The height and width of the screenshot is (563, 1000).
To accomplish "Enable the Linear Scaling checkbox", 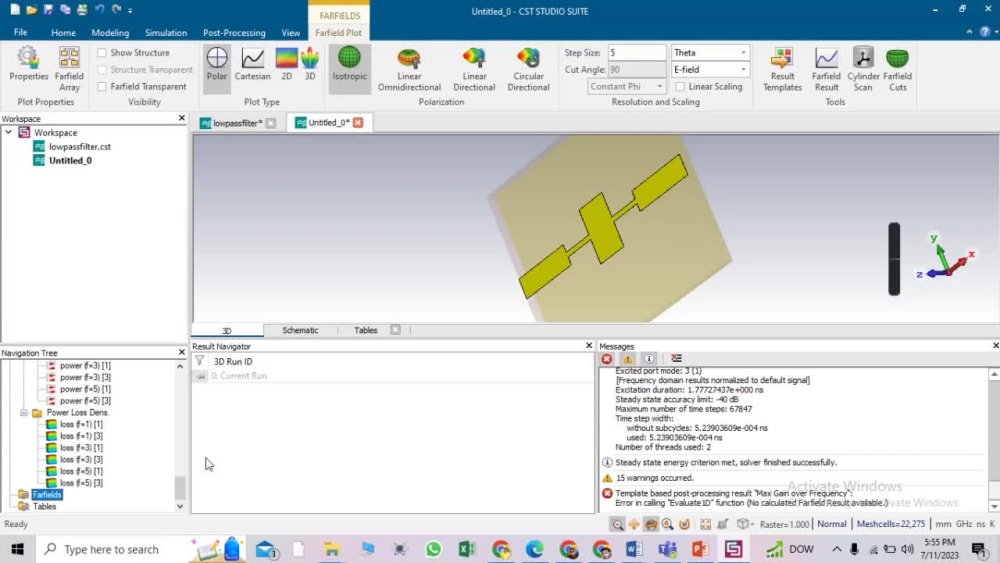I will pos(680,86).
